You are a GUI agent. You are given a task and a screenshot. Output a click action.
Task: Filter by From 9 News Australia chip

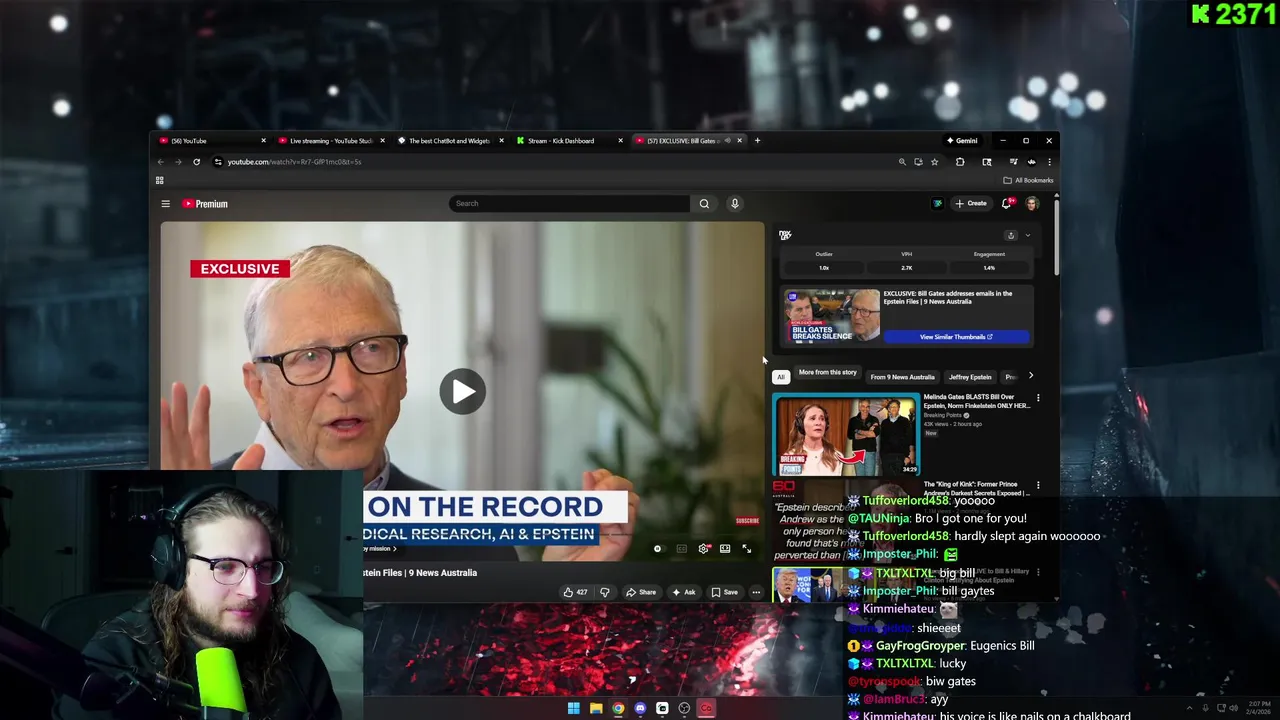click(902, 377)
